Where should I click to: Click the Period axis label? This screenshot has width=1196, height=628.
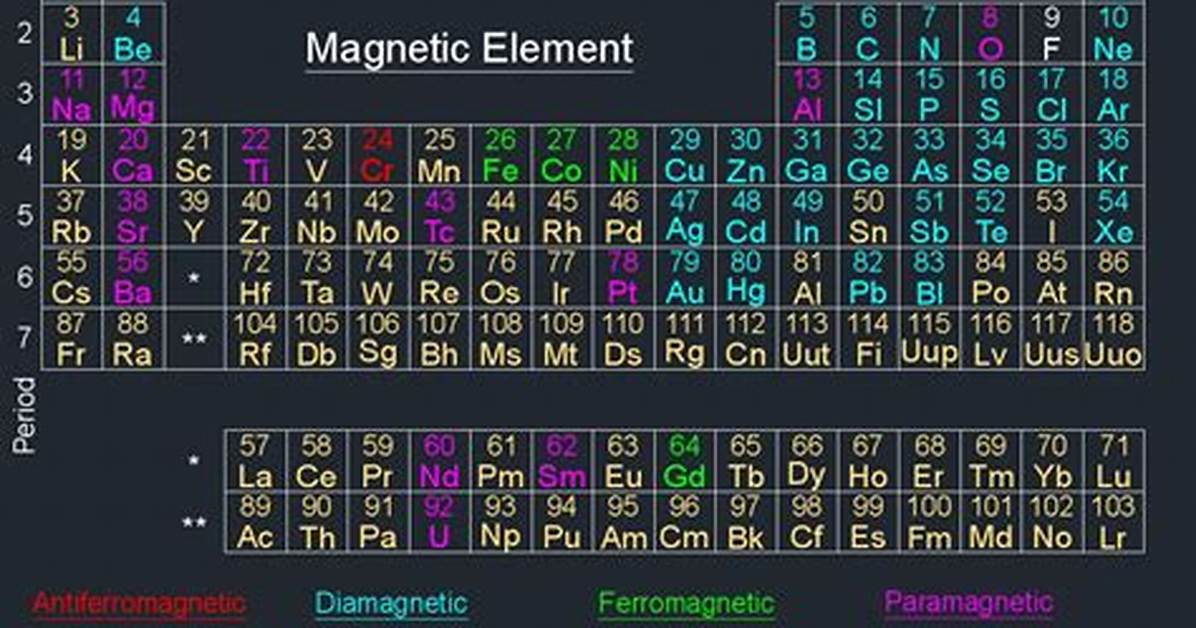click(x=24, y=416)
